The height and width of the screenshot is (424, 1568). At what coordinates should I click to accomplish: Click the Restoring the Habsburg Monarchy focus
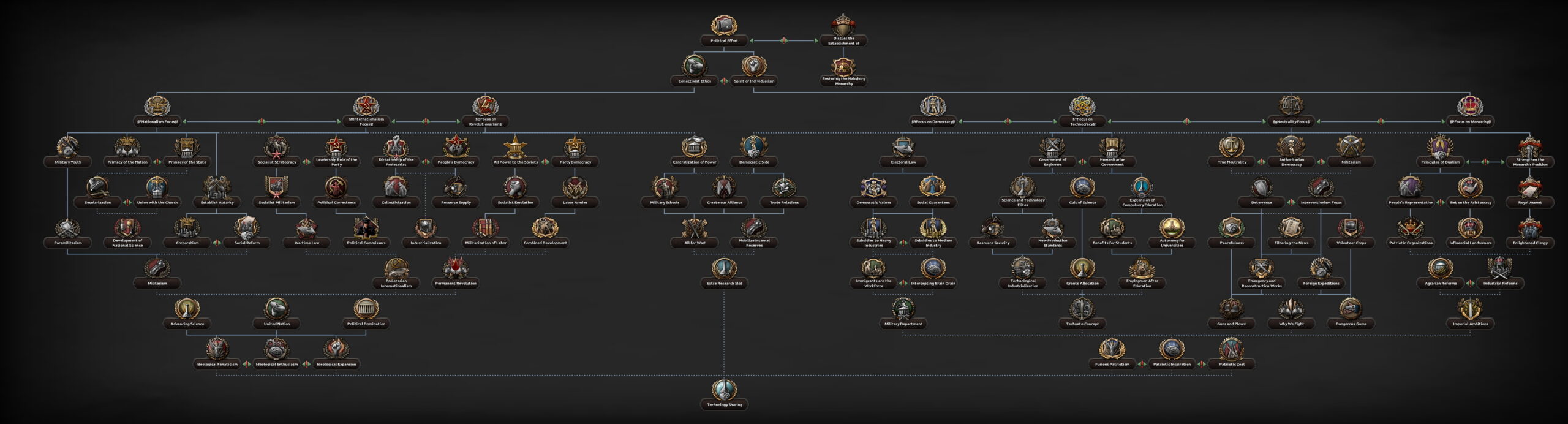[x=844, y=72]
